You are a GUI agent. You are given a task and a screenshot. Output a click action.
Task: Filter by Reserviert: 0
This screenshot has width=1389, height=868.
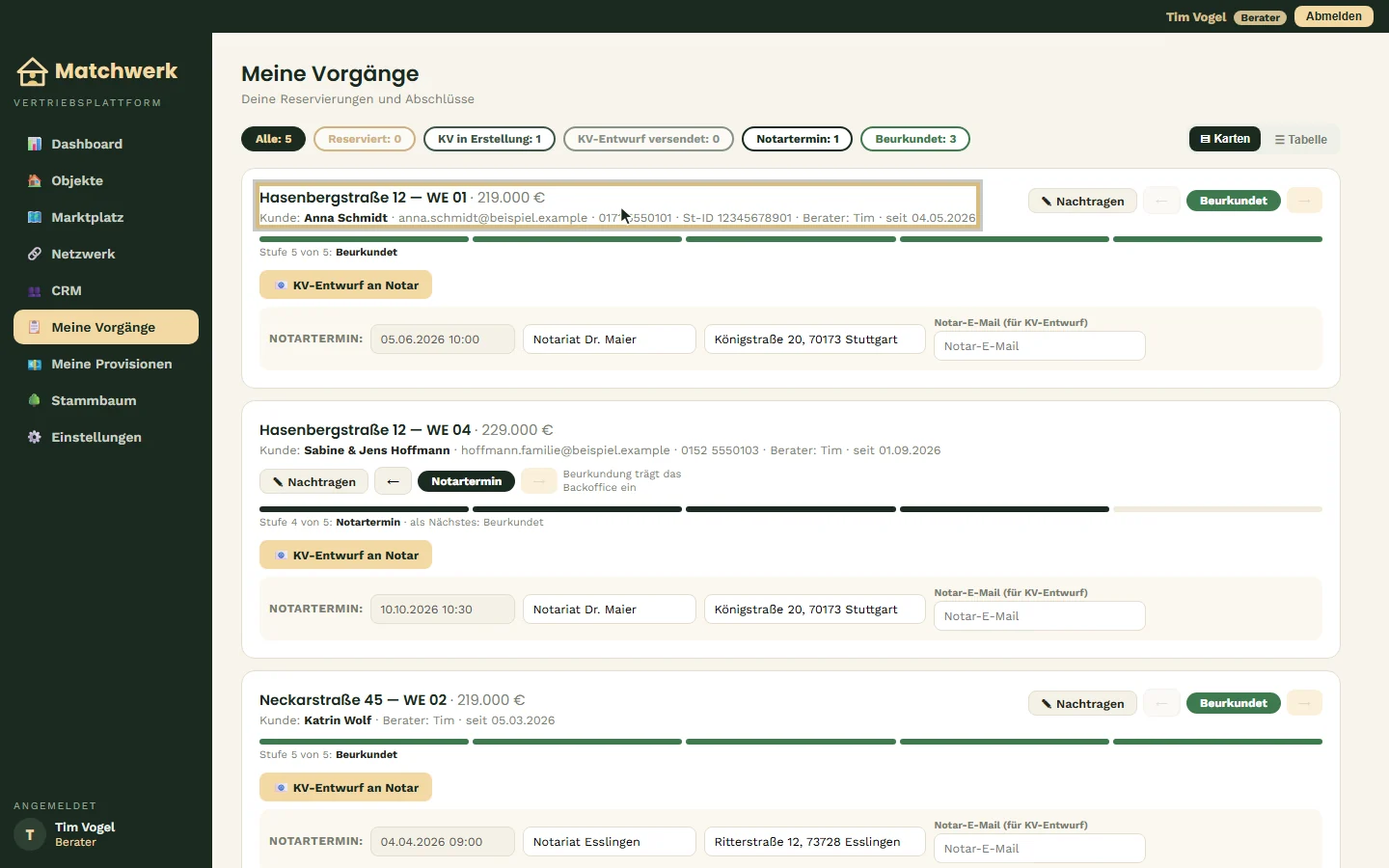pyautogui.click(x=365, y=139)
